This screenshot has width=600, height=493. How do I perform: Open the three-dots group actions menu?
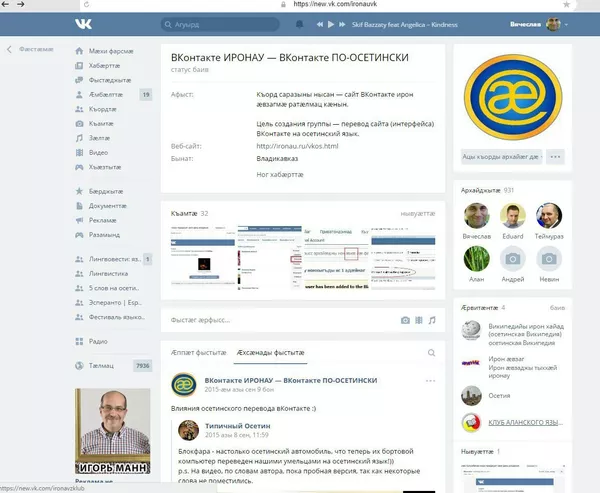tap(555, 157)
